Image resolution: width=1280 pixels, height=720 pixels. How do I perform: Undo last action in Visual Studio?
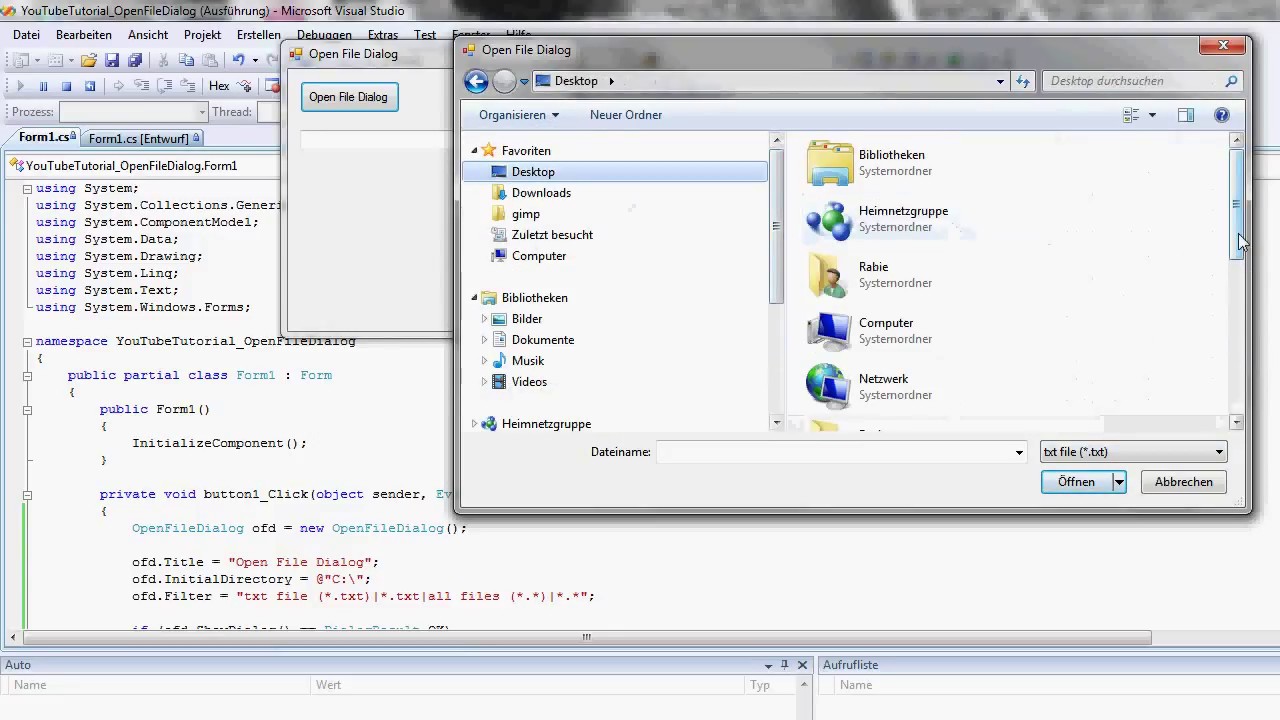tap(239, 60)
